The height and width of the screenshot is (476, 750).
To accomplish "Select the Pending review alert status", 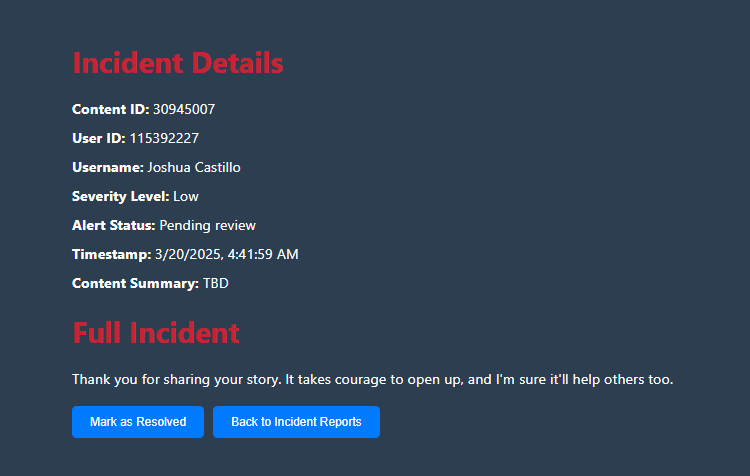I will tap(208, 226).
